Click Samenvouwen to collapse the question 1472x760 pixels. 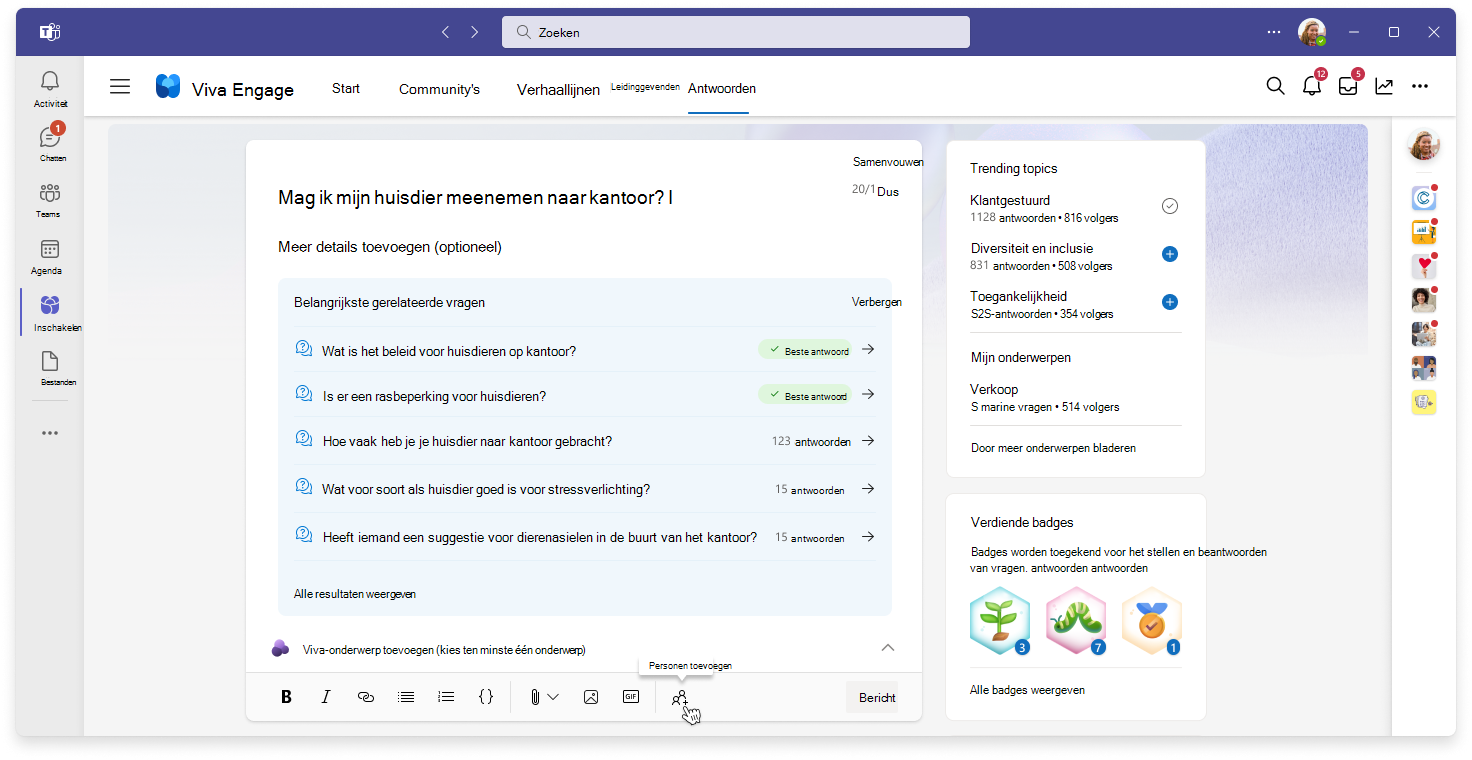click(888, 161)
